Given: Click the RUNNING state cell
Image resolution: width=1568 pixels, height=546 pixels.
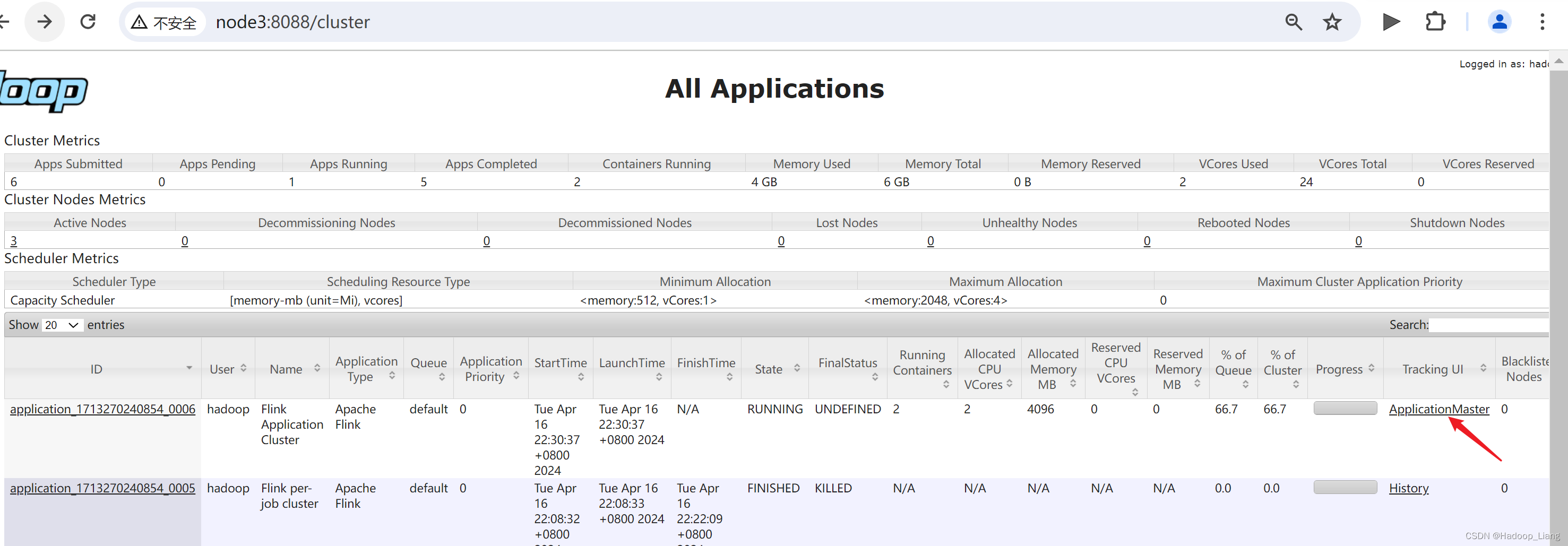Looking at the screenshot, I should click(775, 409).
